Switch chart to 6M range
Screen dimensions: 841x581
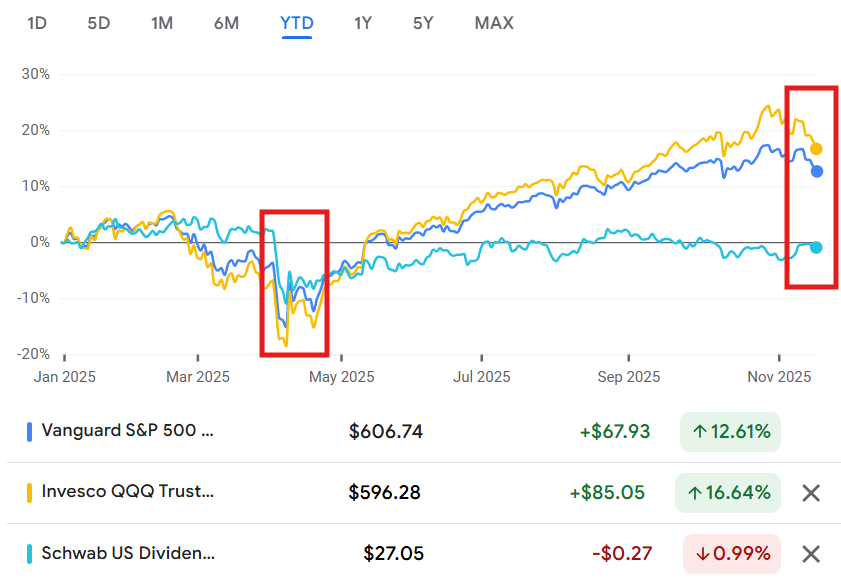226,22
